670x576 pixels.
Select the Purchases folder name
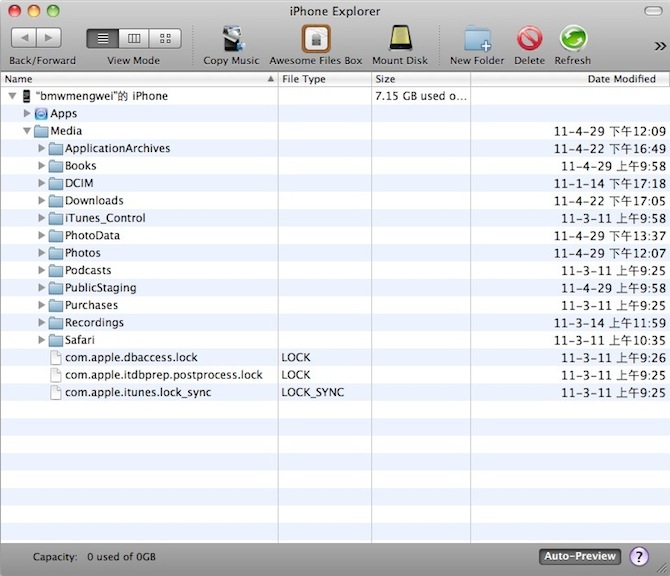[x=91, y=305]
